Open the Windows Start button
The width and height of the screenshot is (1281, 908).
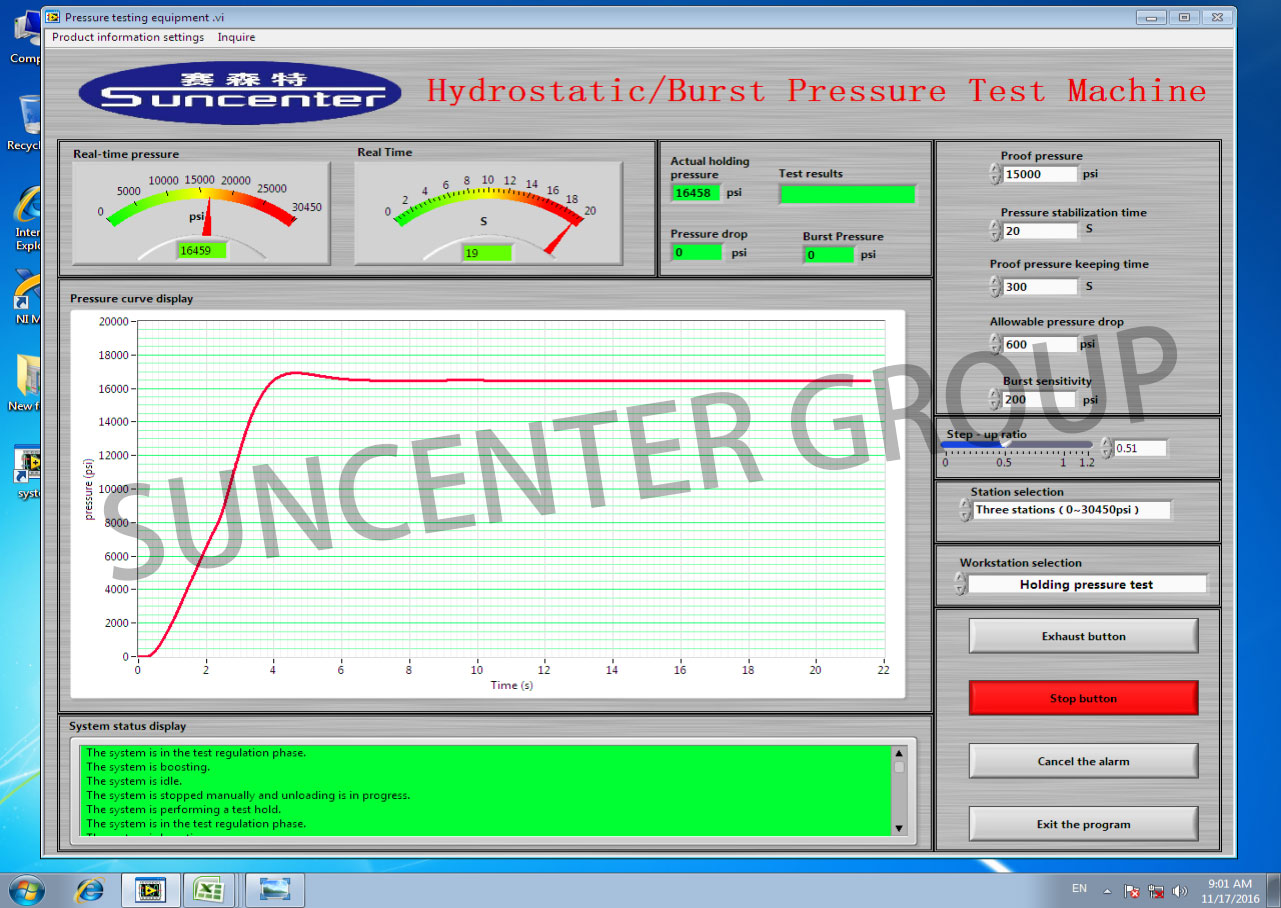pos(26,889)
